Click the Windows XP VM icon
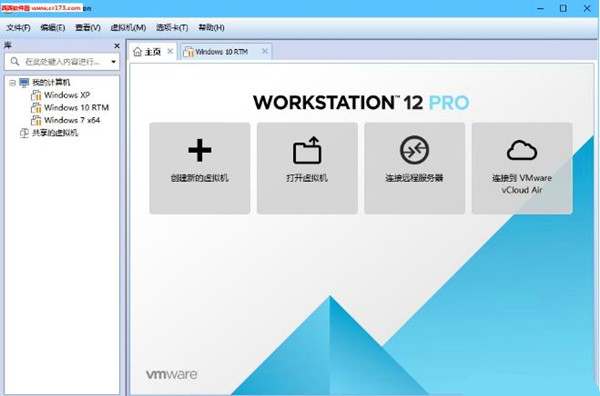Image resolution: width=600 pixels, height=396 pixels. pos(36,95)
